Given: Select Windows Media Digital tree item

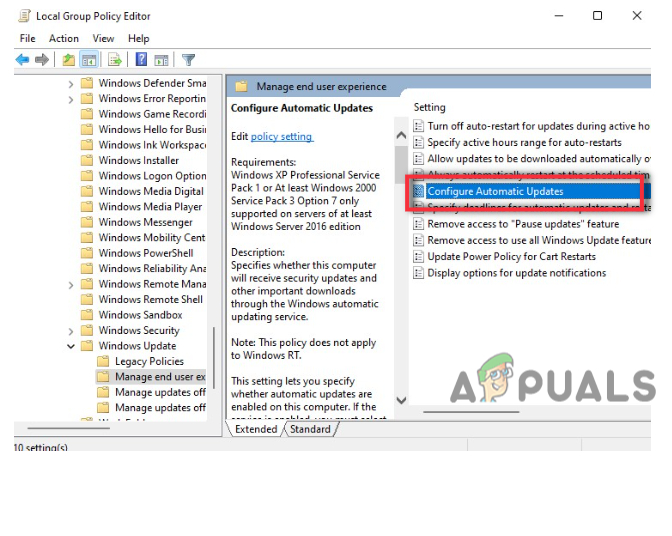Looking at the screenshot, I should (x=151, y=191).
